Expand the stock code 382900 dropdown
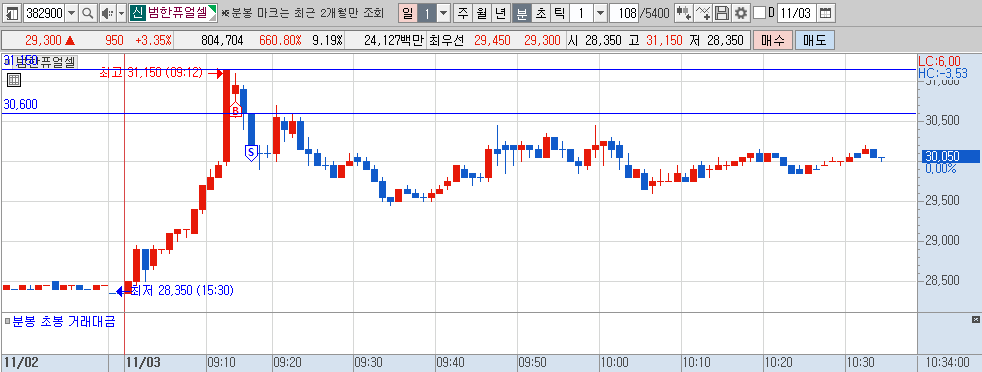This screenshot has height=372, width=982. 71,13
